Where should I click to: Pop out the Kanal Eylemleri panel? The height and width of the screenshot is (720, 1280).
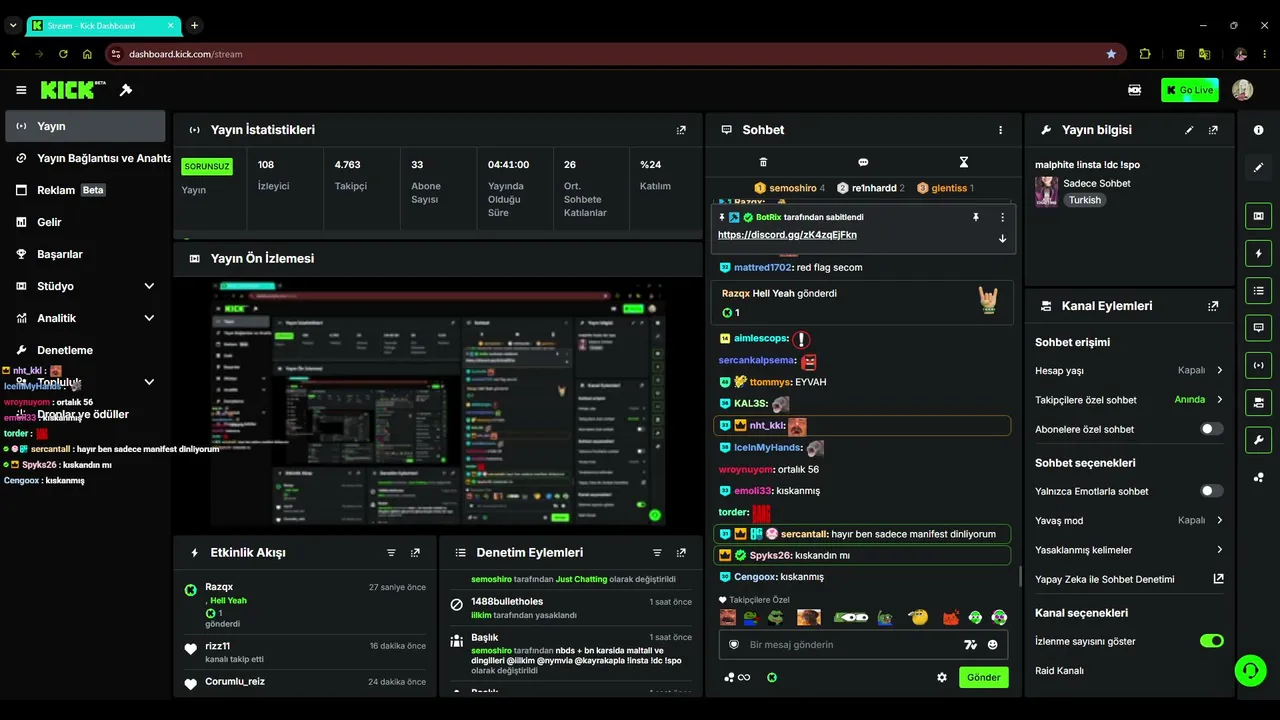(1213, 306)
